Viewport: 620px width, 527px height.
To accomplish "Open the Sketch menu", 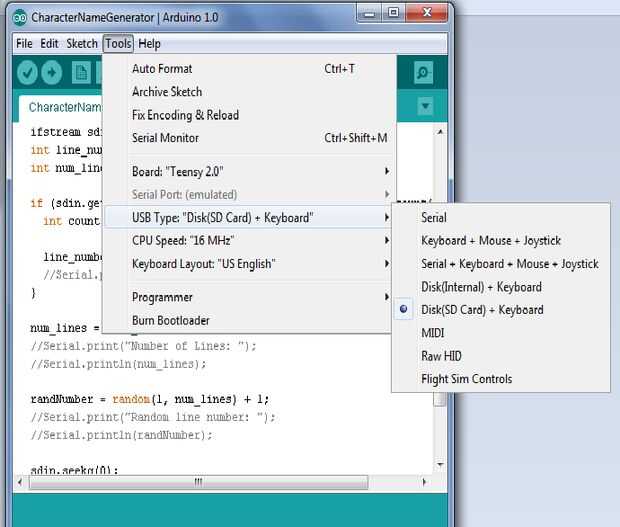I will click(x=82, y=43).
